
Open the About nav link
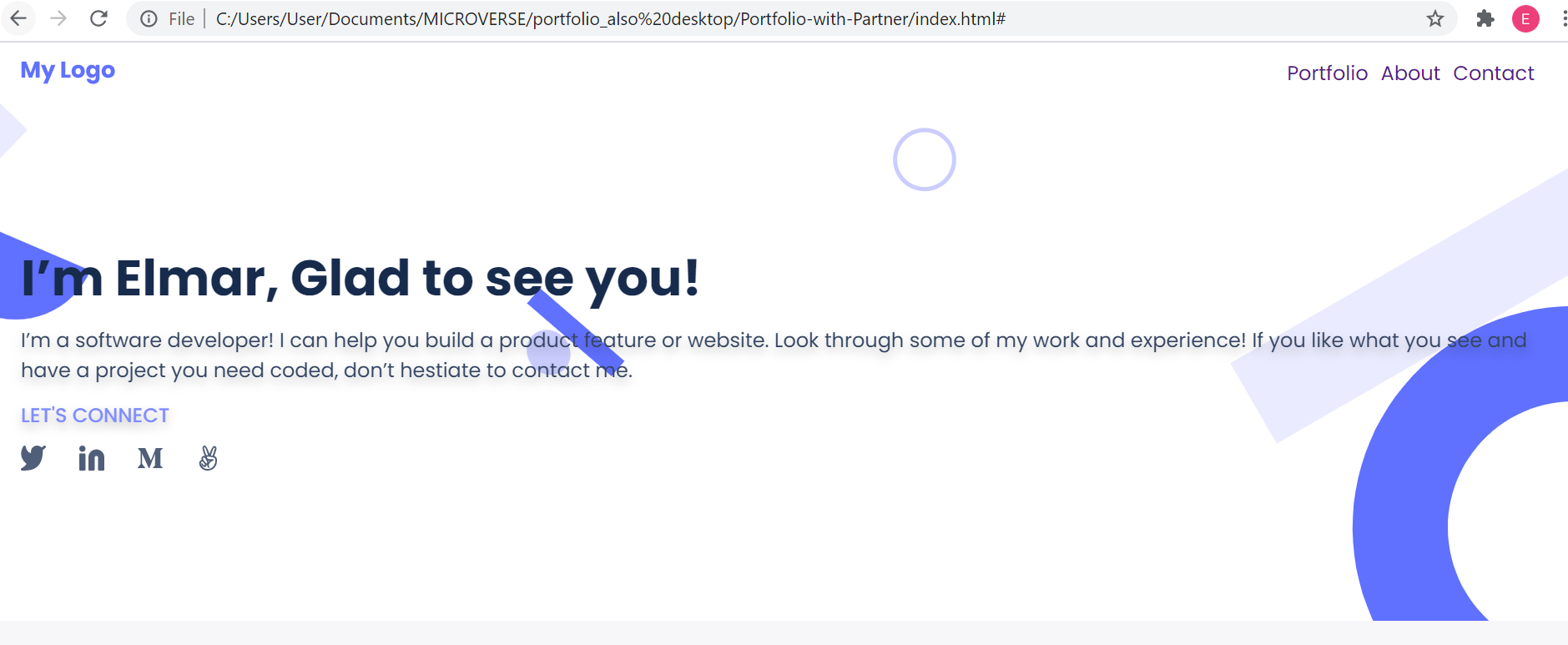[x=1410, y=73]
